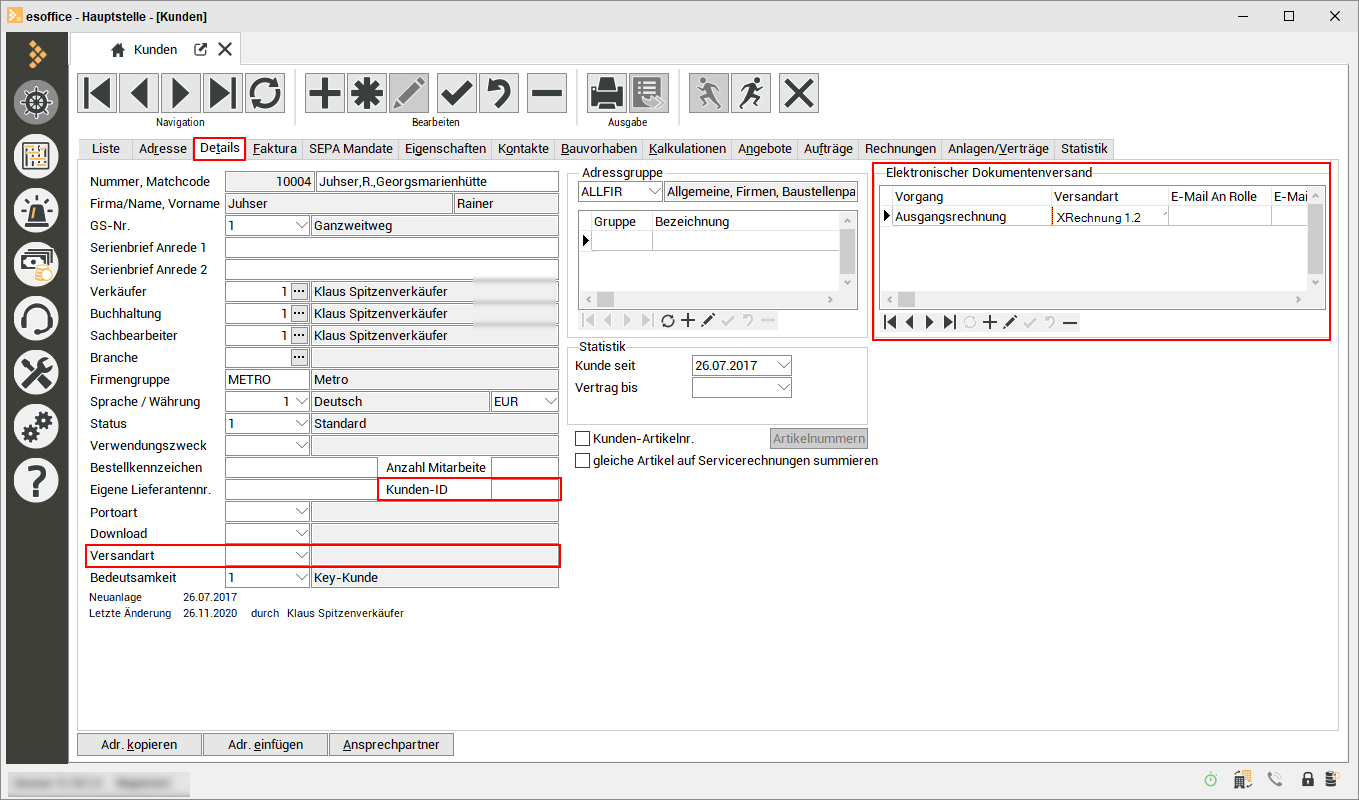The image size is (1359, 800).
Task: Open the Vertrag bis date dropdown
Action: tap(783, 387)
